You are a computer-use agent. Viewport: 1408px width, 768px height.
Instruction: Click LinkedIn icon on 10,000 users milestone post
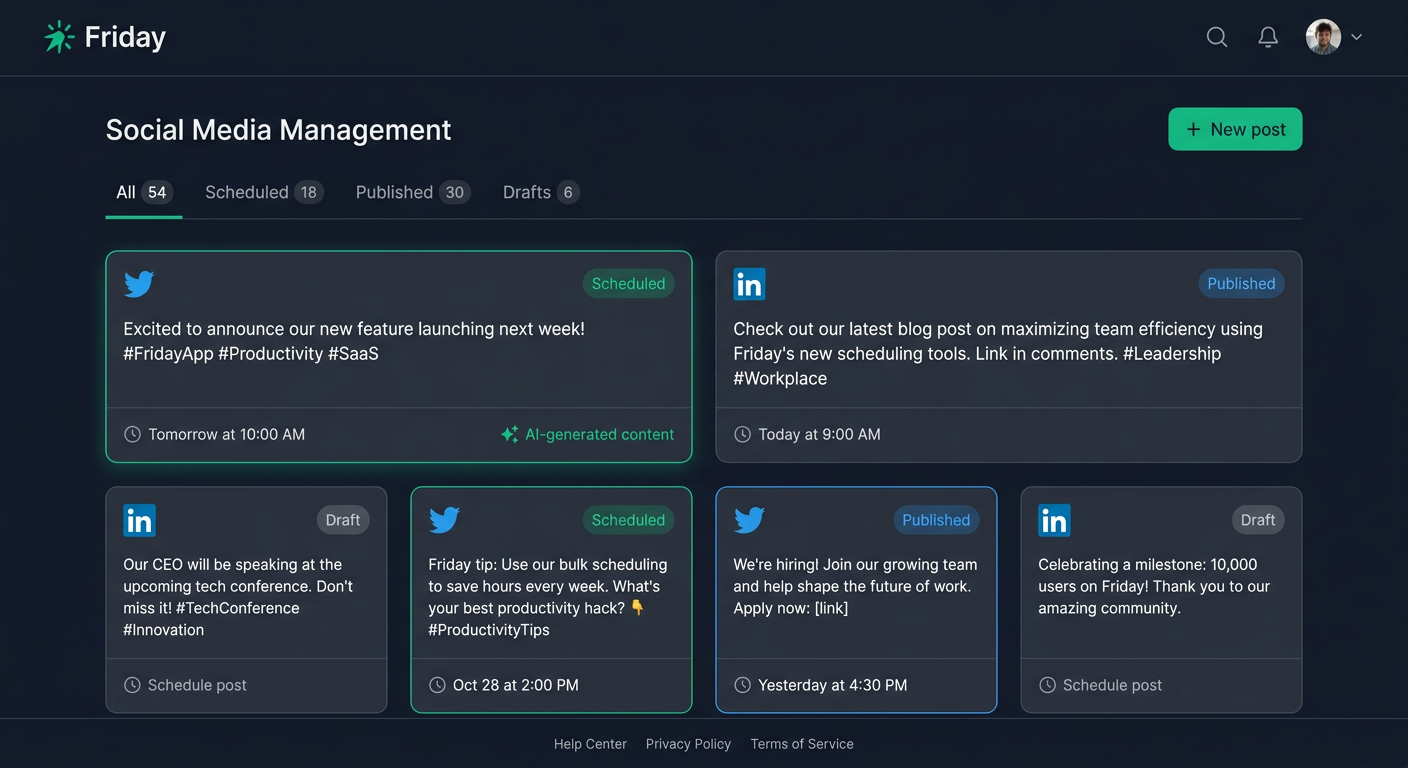[x=1054, y=520]
